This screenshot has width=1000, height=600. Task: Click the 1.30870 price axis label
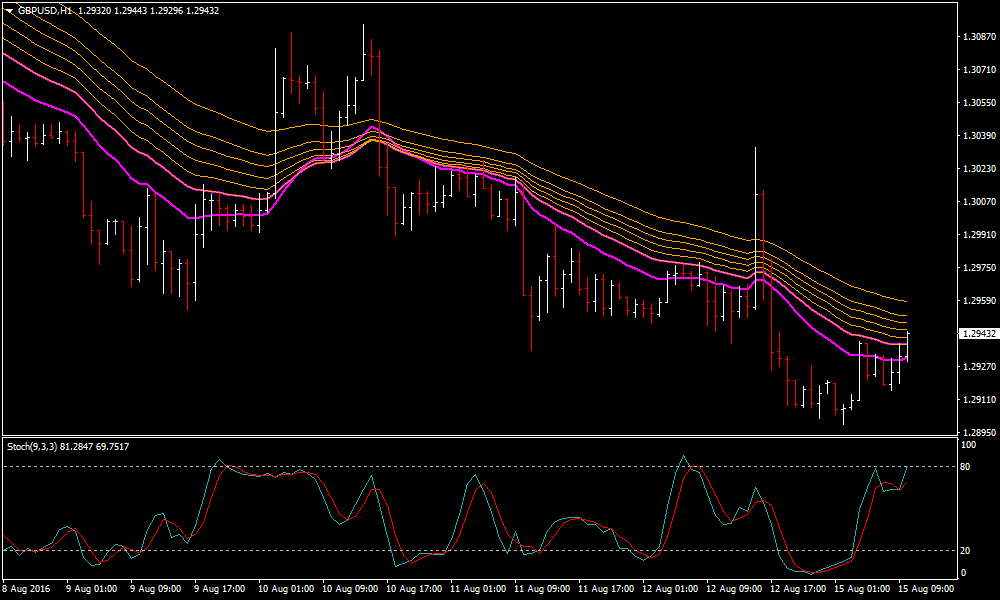tap(977, 37)
